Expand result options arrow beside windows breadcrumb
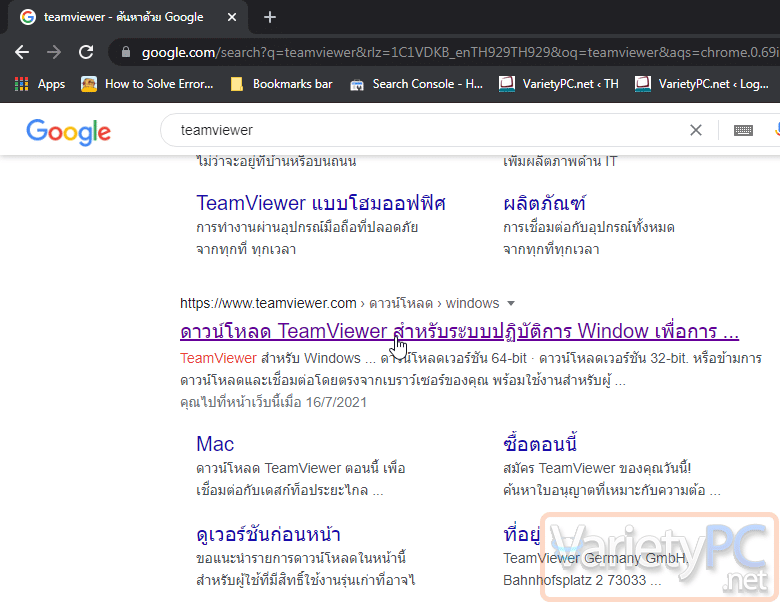The width and height of the screenshot is (780, 602). (x=511, y=303)
